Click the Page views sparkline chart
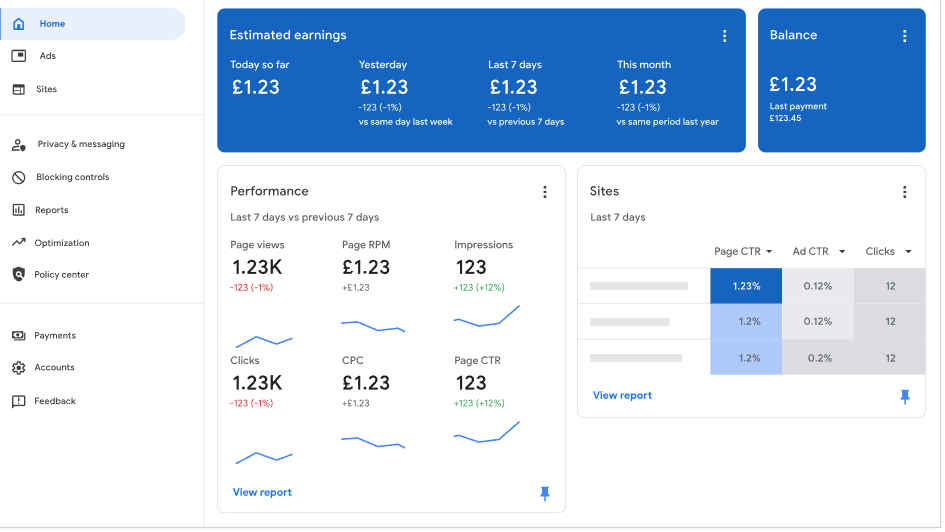This screenshot has width=945, height=532. pos(265,342)
